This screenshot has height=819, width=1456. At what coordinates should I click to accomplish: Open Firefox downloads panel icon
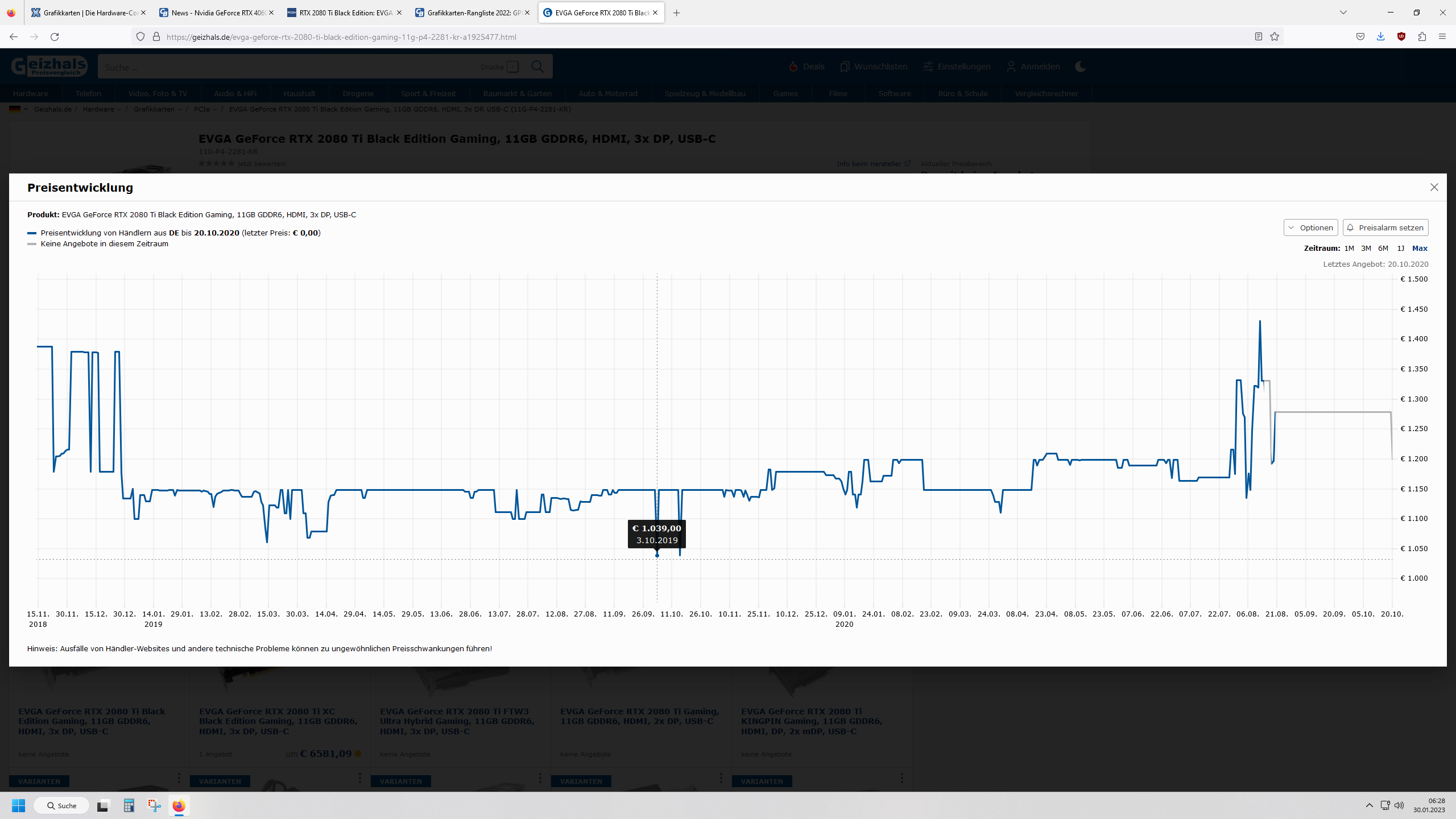coord(1380,36)
